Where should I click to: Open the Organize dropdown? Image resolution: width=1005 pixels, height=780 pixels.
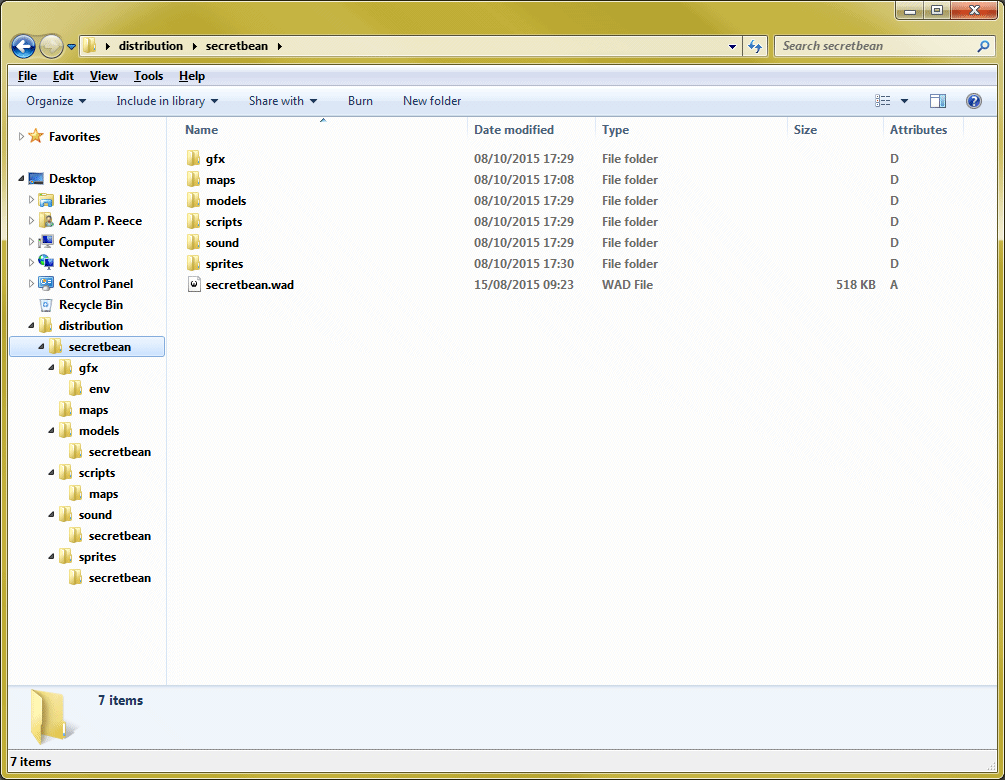tap(56, 101)
